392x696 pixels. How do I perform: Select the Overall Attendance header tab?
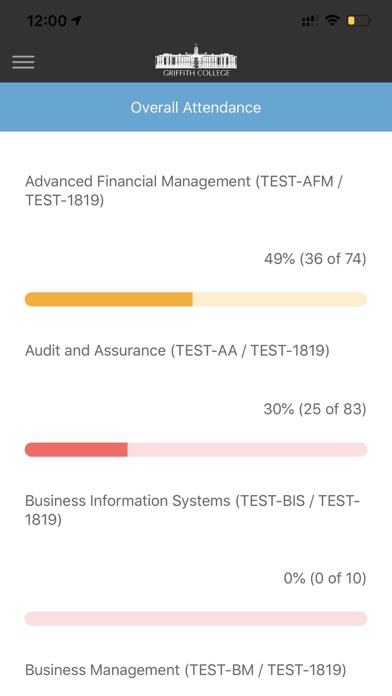click(x=196, y=107)
